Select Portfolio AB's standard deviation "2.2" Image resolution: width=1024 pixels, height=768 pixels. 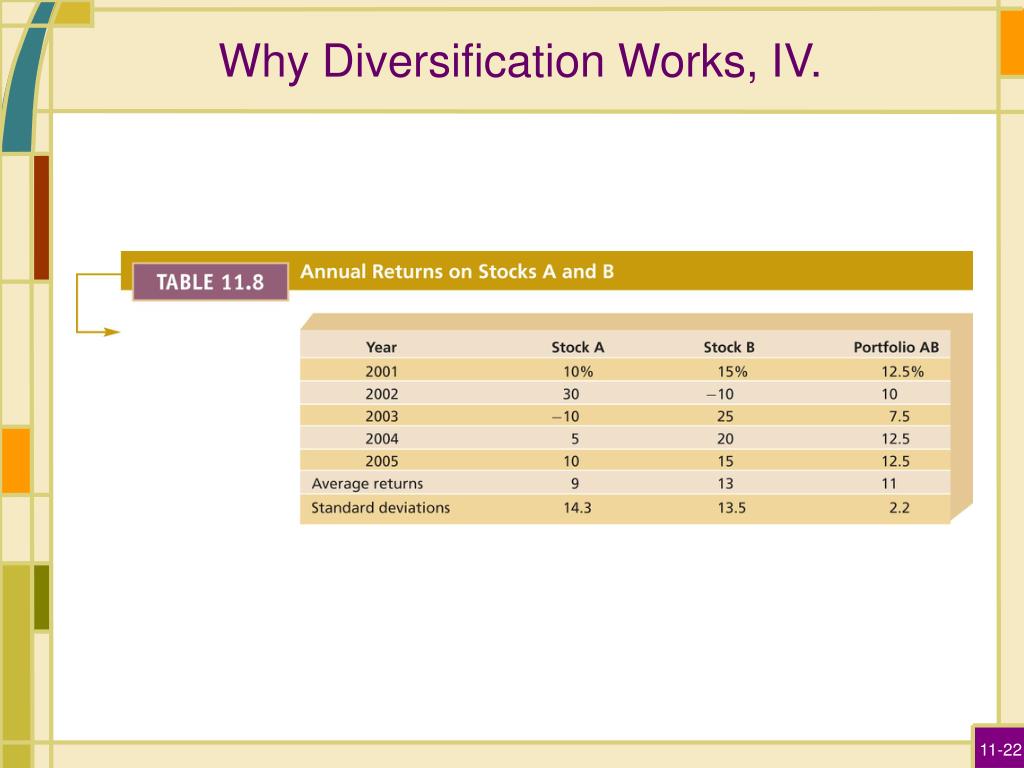click(x=899, y=507)
